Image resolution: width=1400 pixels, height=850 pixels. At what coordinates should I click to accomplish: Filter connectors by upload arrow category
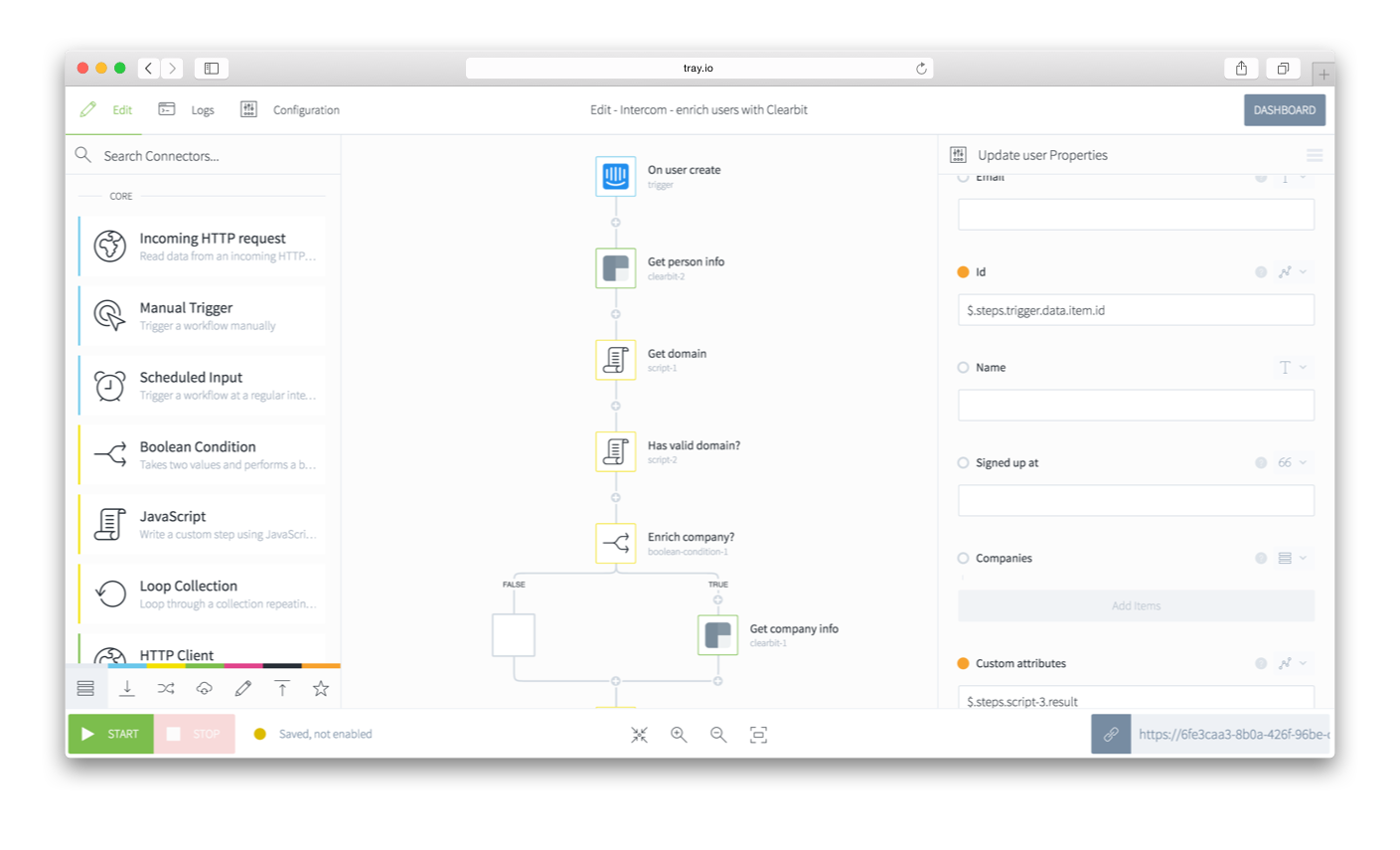[x=282, y=688]
